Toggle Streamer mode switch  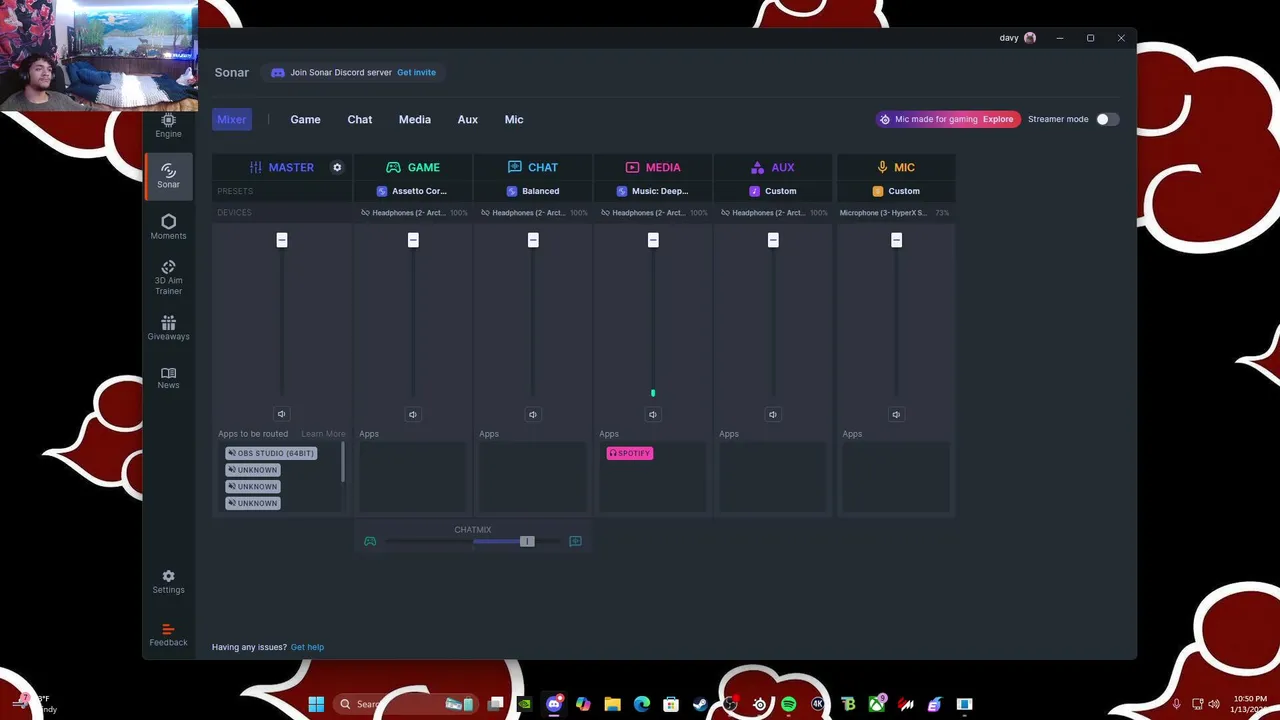click(x=1106, y=119)
